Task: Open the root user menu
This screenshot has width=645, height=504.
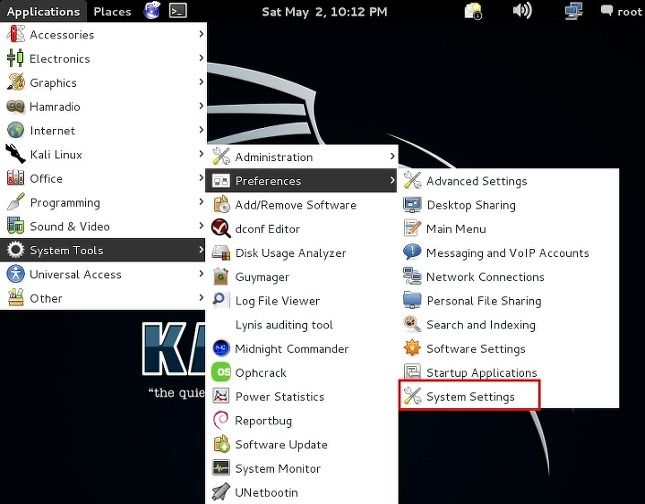Action: (621, 12)
